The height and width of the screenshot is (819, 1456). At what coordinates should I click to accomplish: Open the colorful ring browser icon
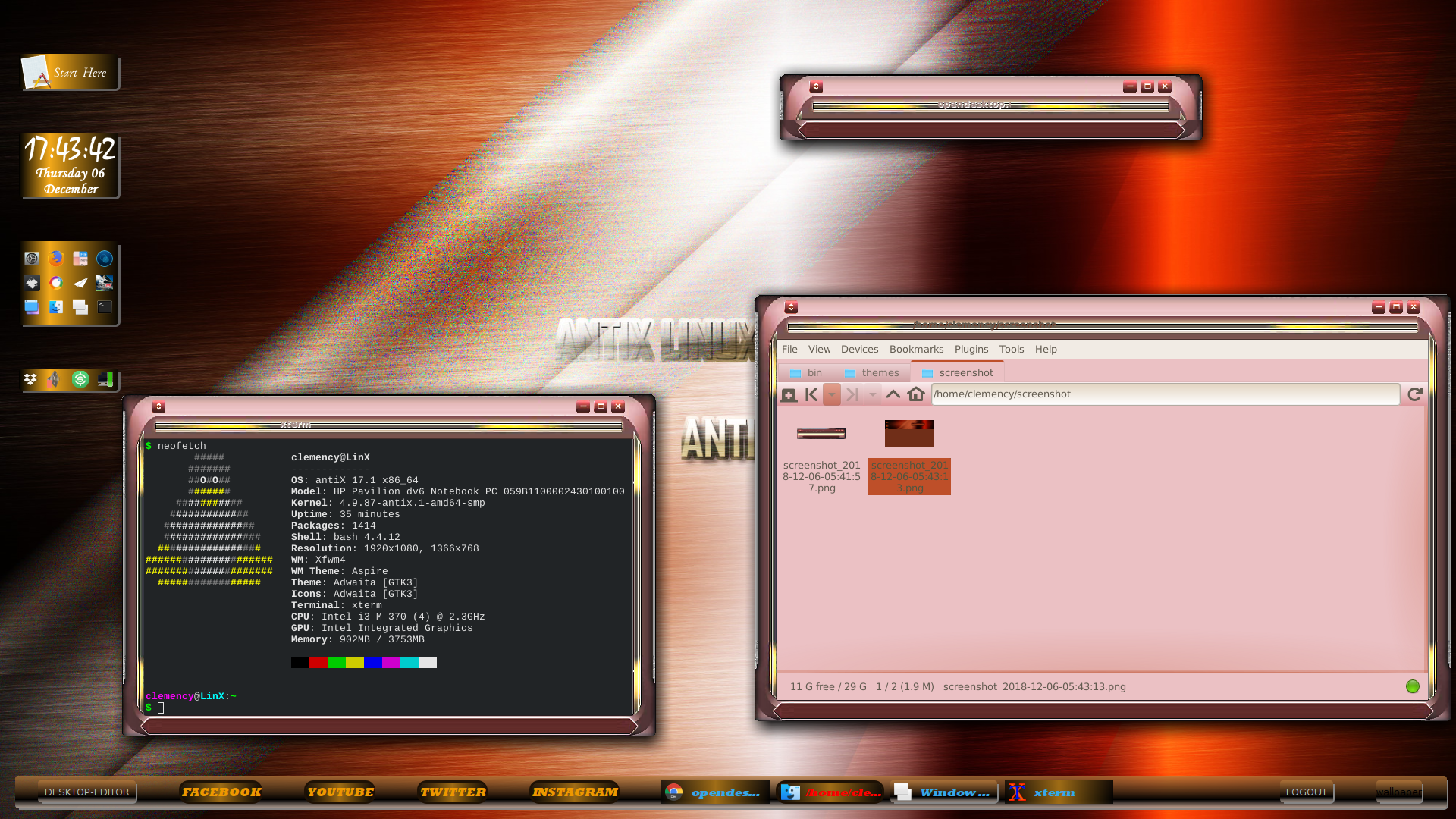(x=56, y=283)
